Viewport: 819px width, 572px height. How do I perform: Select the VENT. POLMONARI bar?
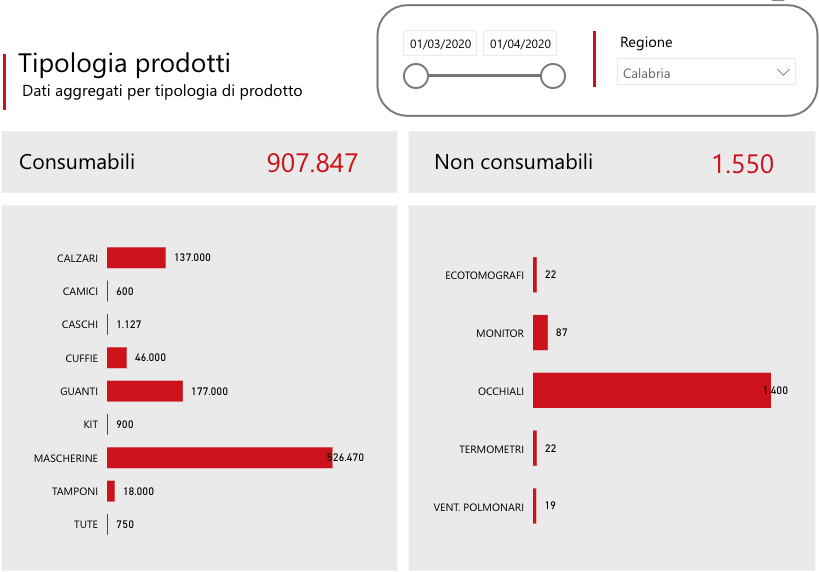click(535, 506)
